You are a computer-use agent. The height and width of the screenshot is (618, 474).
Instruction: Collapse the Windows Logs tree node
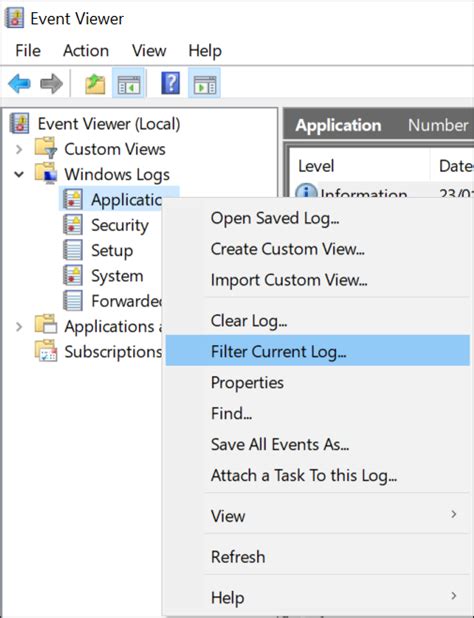click(x=19, y=174)
